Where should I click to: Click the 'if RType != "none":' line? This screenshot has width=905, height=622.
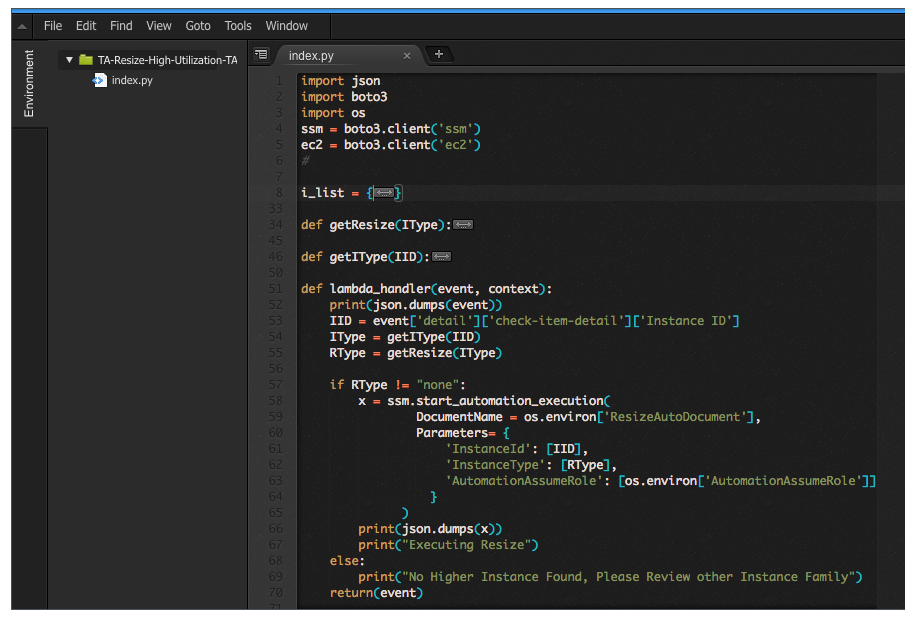click(x=398, y=385)
